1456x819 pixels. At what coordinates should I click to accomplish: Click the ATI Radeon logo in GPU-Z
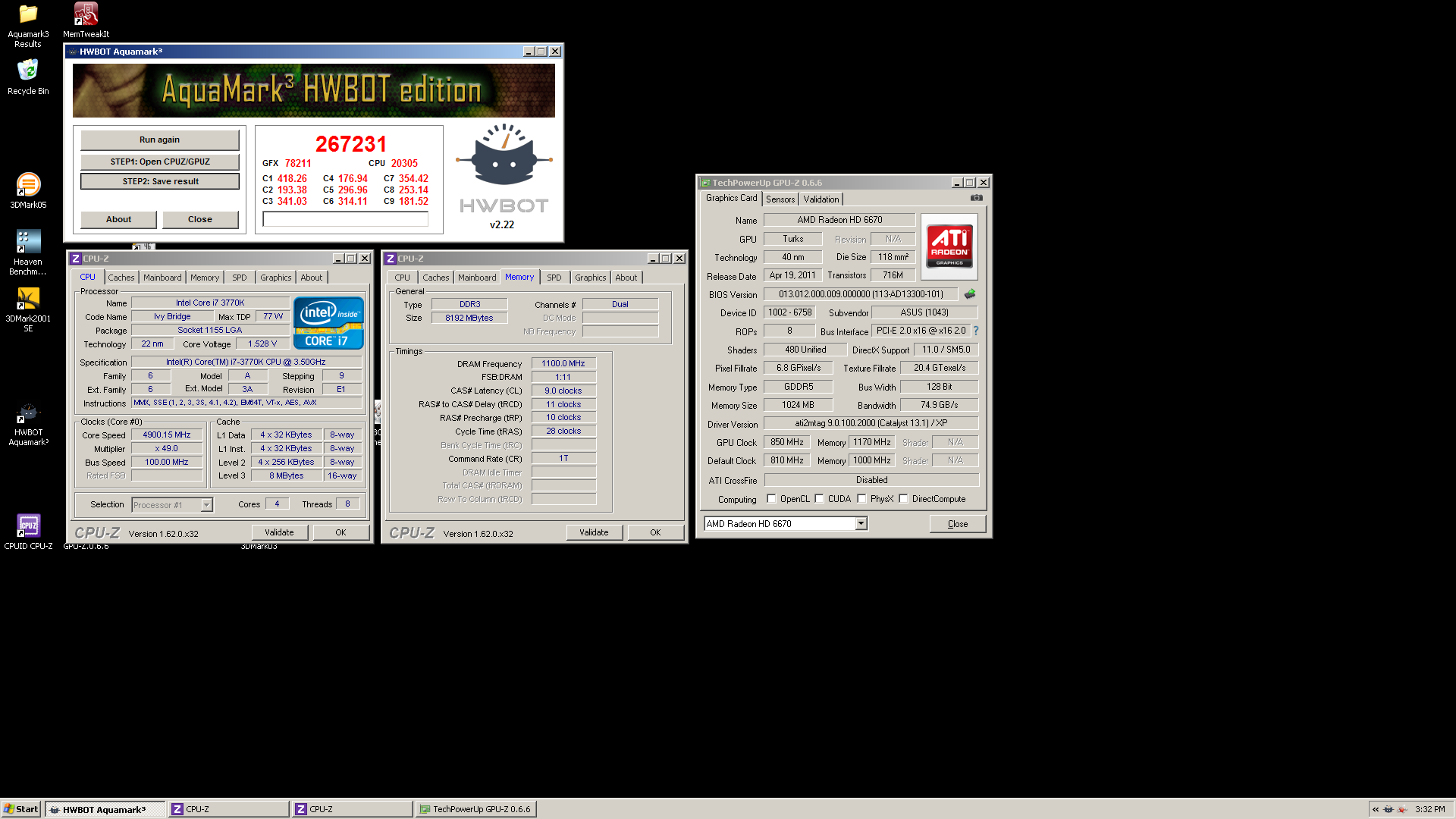[949, 246]
